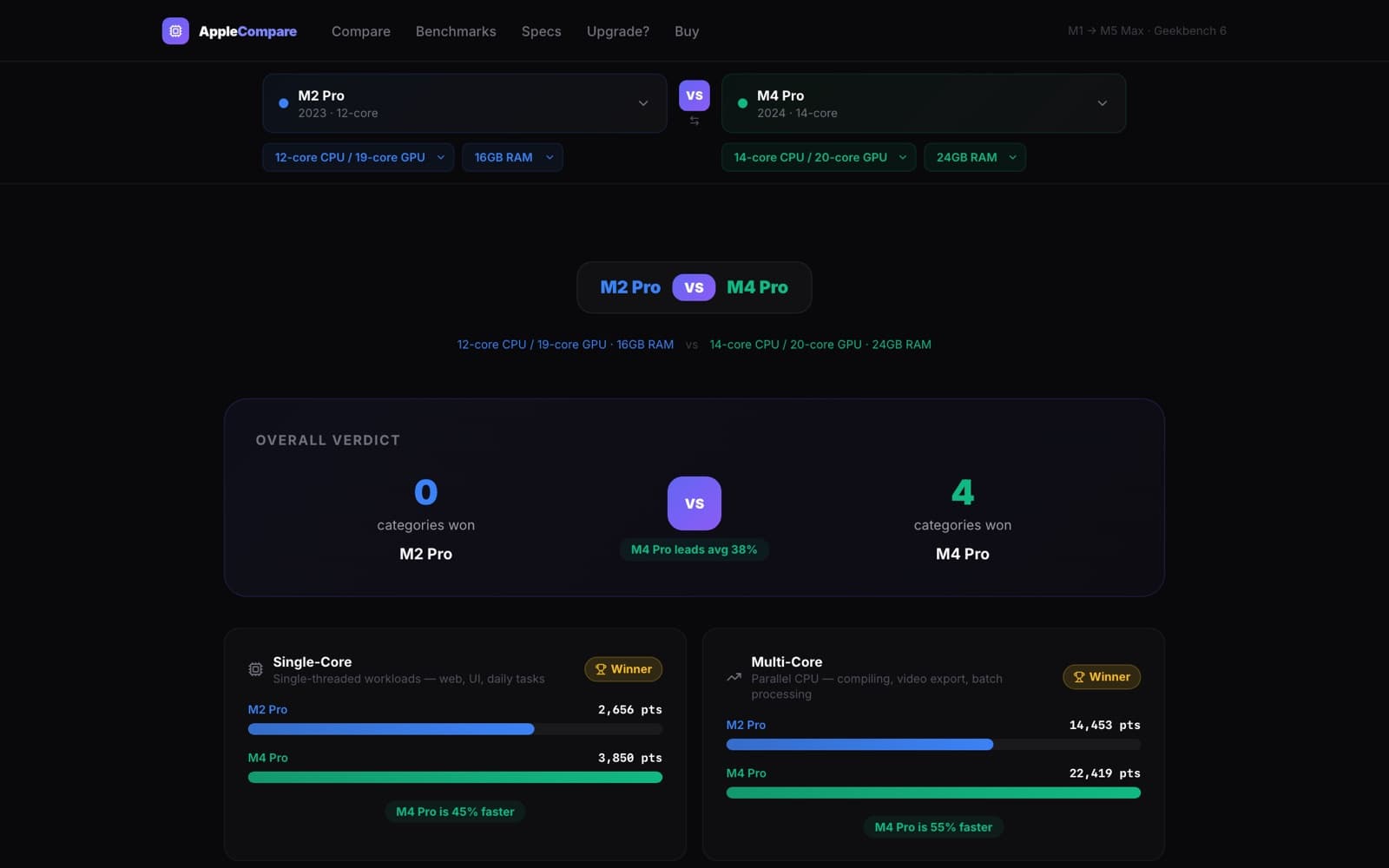The width and height of the screenshot is (1389, 868).
Task: Click the green dot beside M4 Pro selector
Action: (742, 103)
